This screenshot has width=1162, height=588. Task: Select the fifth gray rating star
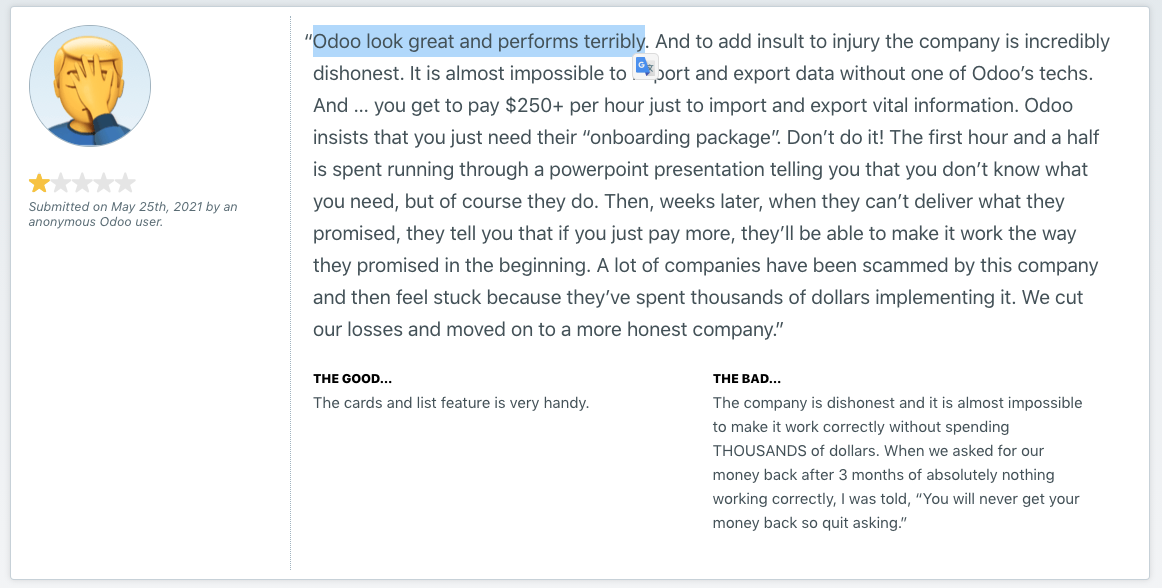pos(125,183)
